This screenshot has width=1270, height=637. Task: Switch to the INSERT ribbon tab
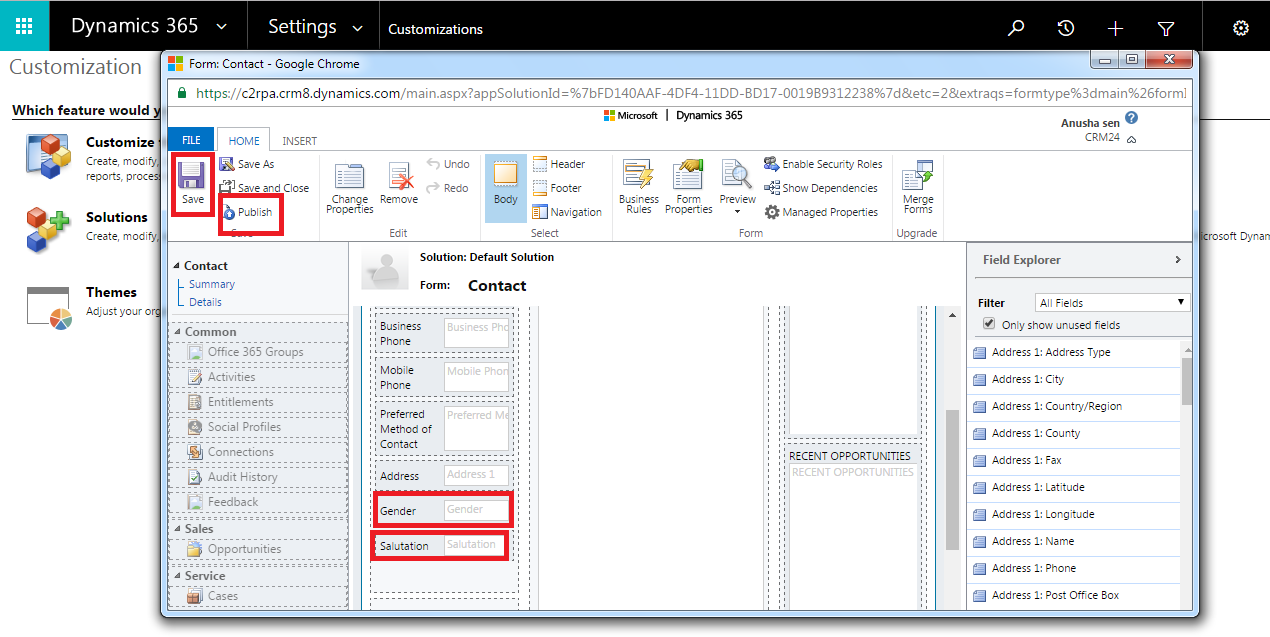300,141
